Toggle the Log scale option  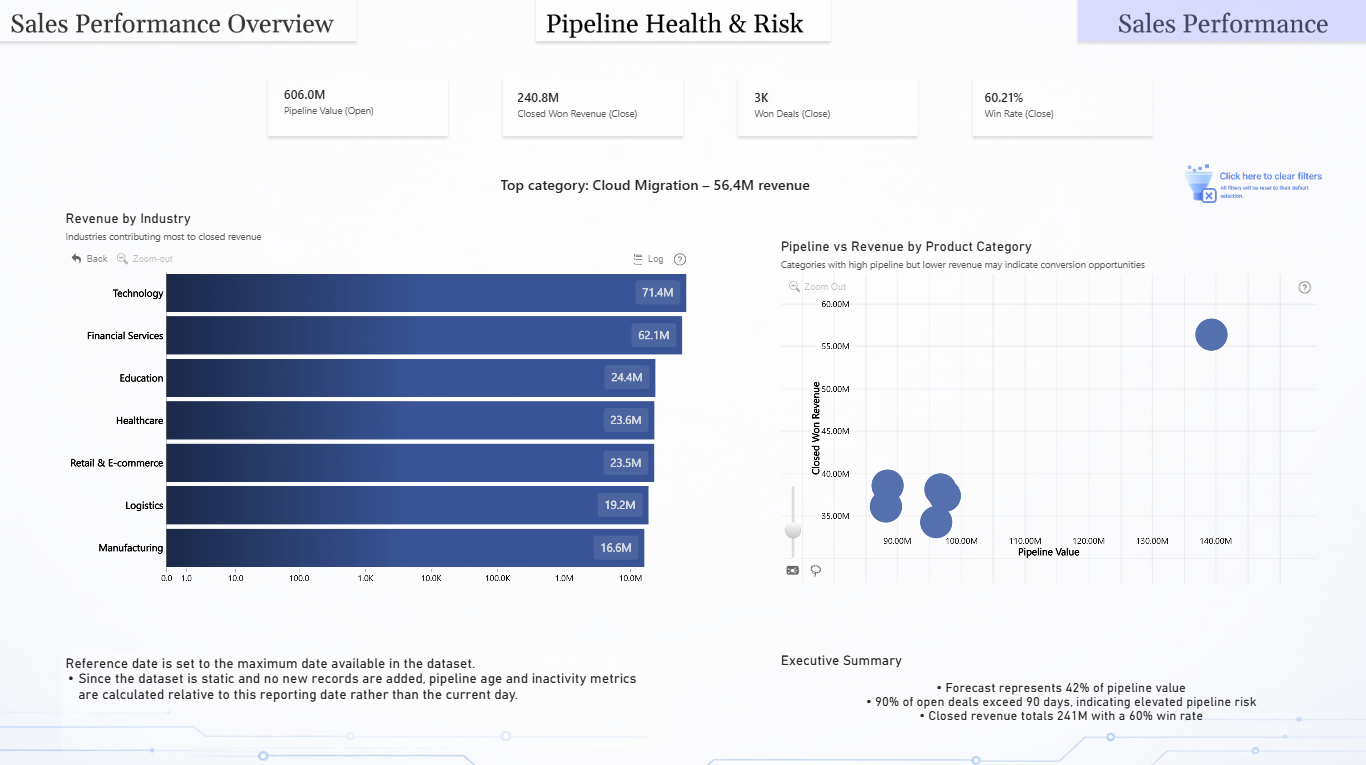pyautogui.click(x=648, y=259)
